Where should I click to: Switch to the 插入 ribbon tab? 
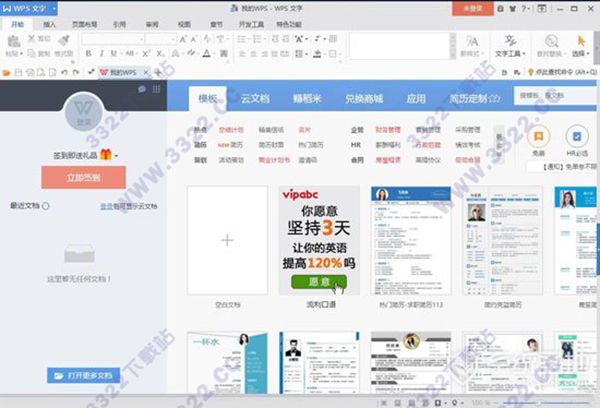(49, 24)
